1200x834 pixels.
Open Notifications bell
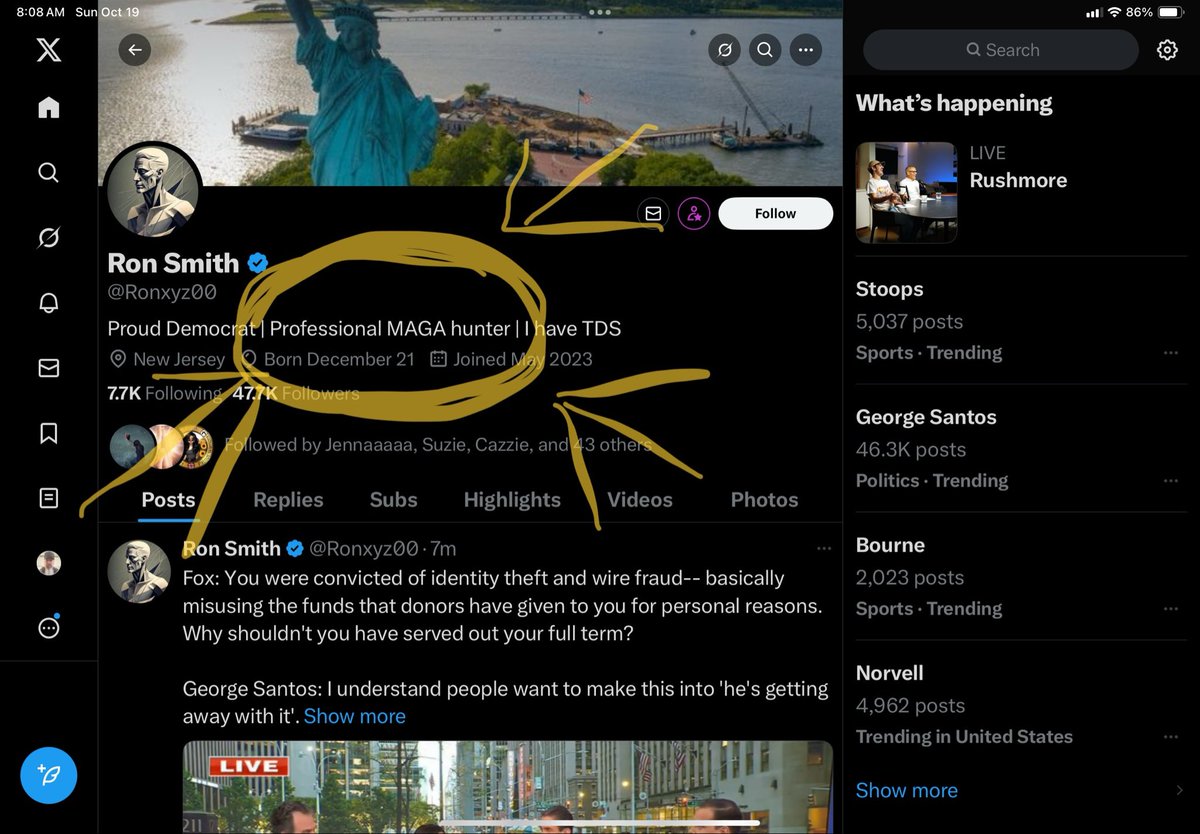[x=48, y=303]
